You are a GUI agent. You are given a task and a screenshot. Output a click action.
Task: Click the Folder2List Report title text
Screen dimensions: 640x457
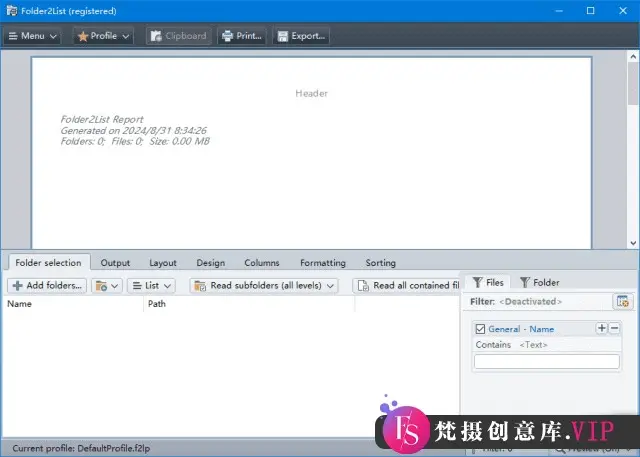[x=102, y=120]
